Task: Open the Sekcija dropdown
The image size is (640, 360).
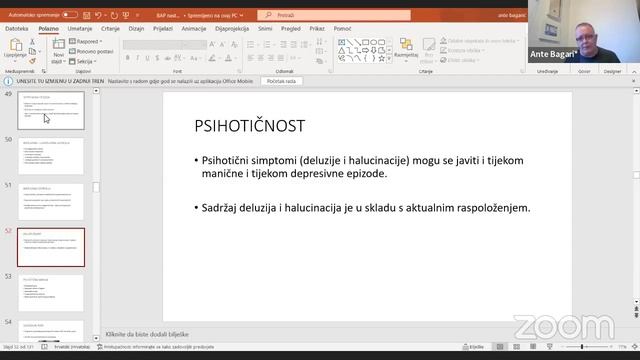Action: pos(83,61)
